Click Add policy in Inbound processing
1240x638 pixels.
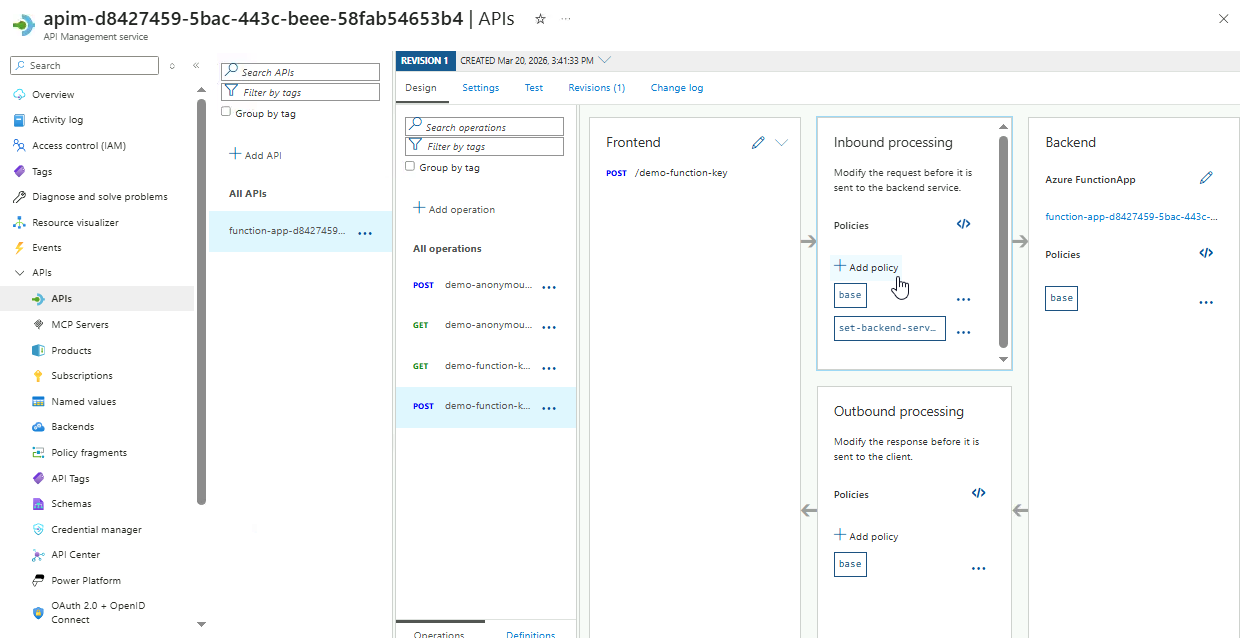tap(866, 267)
